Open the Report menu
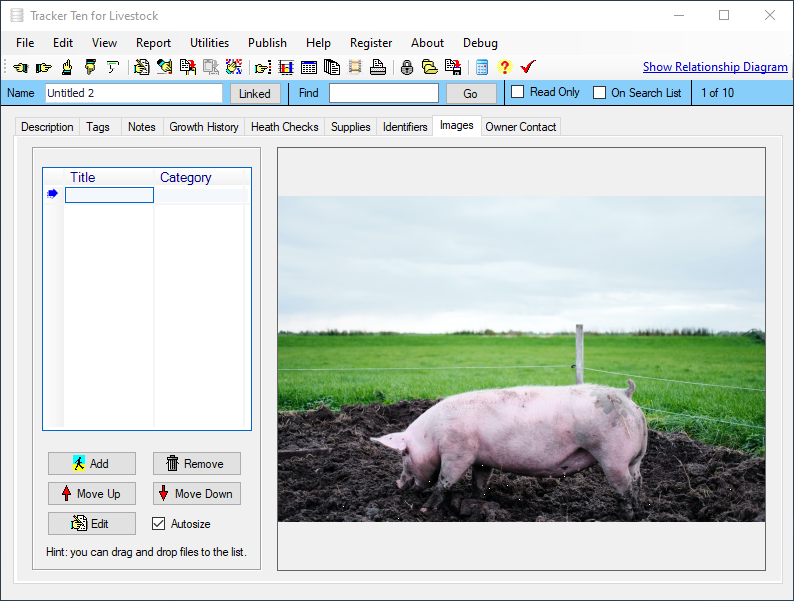The width and height of the screenshot is (794, 601). coord(153,43)
